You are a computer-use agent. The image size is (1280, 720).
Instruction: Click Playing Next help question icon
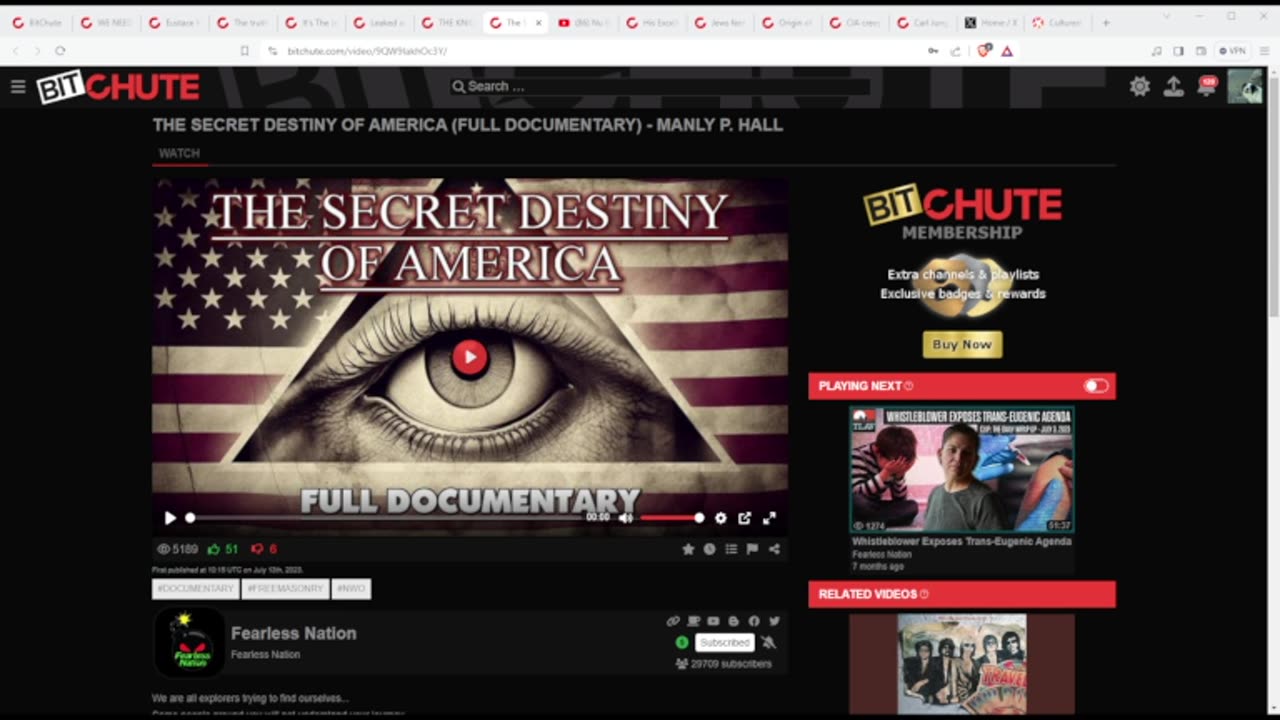click(909, 386)
